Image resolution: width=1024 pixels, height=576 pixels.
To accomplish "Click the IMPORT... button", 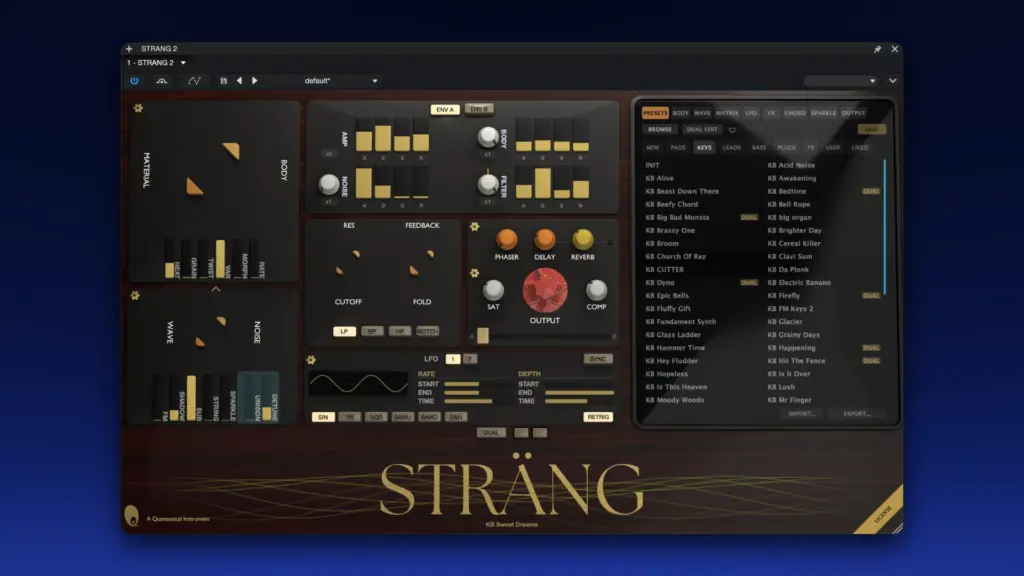I will point(802,414).
